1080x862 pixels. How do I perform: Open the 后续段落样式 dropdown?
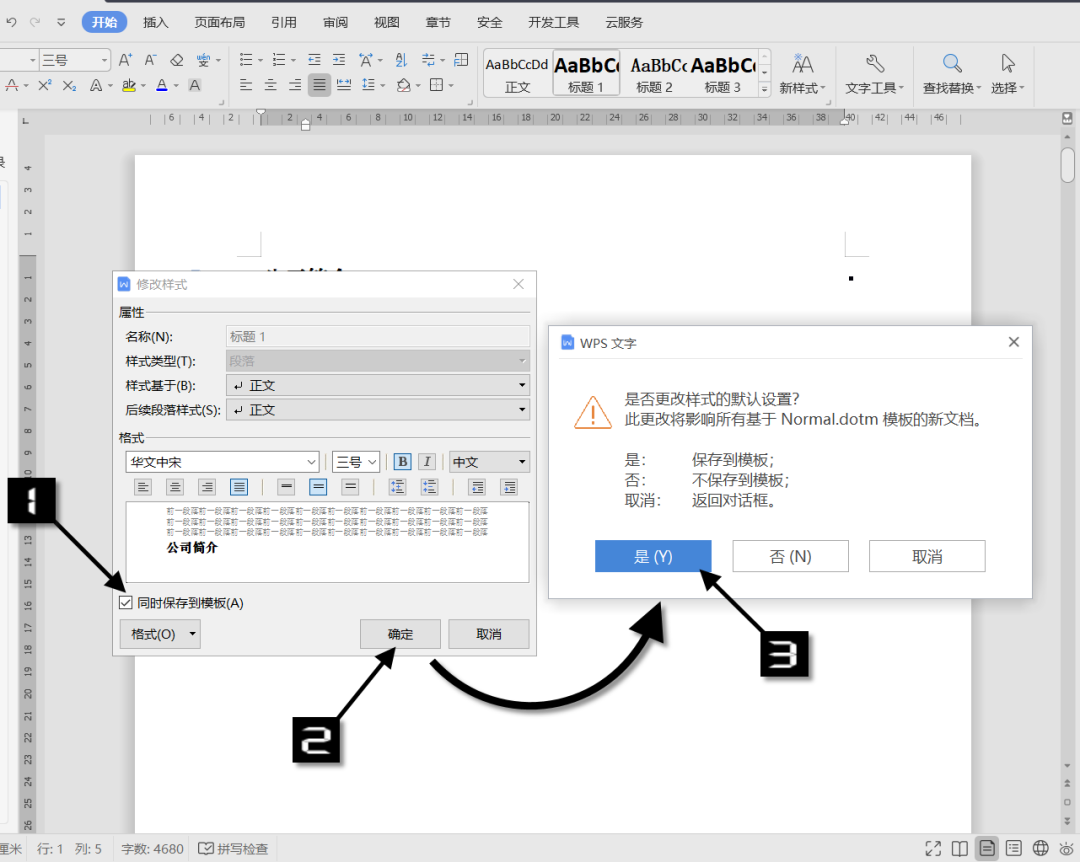[377, 410]
